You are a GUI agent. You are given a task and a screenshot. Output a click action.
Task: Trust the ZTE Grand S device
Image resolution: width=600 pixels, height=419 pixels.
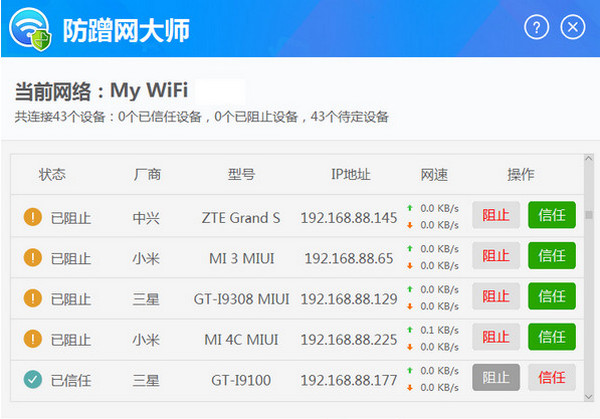pyautogui.click(x=551, y=216)
